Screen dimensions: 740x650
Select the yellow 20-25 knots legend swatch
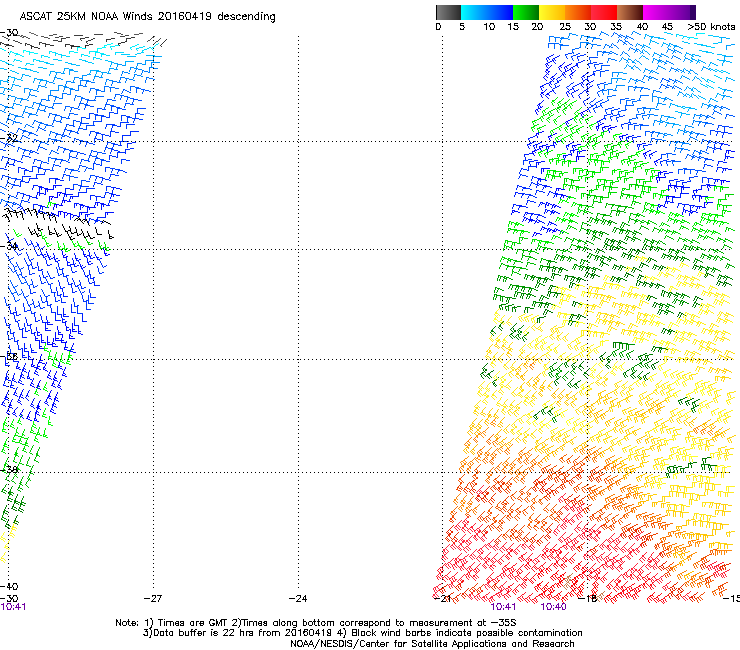coord(552,12)
